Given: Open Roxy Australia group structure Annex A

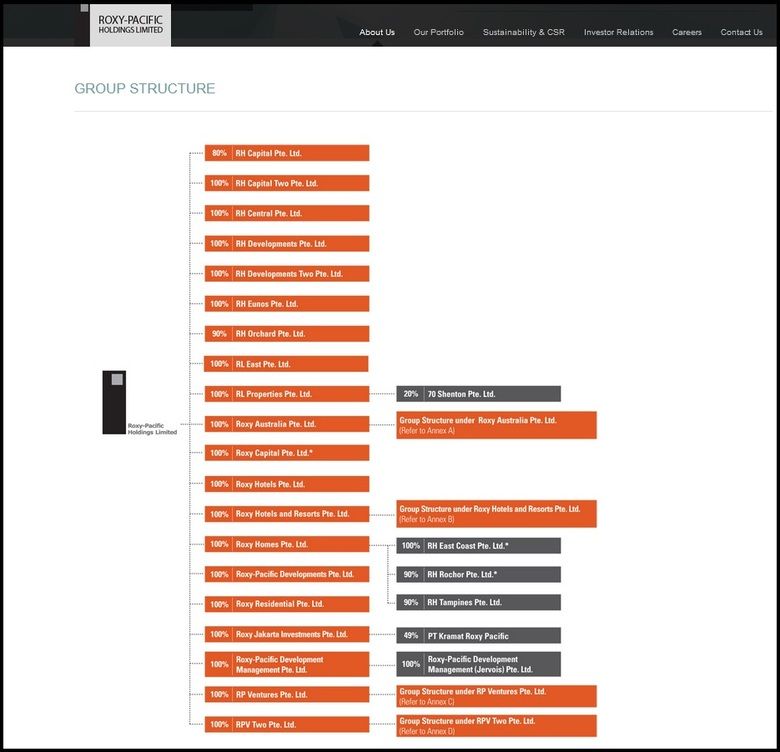Looking at the screenshot, I should [496, 425].
